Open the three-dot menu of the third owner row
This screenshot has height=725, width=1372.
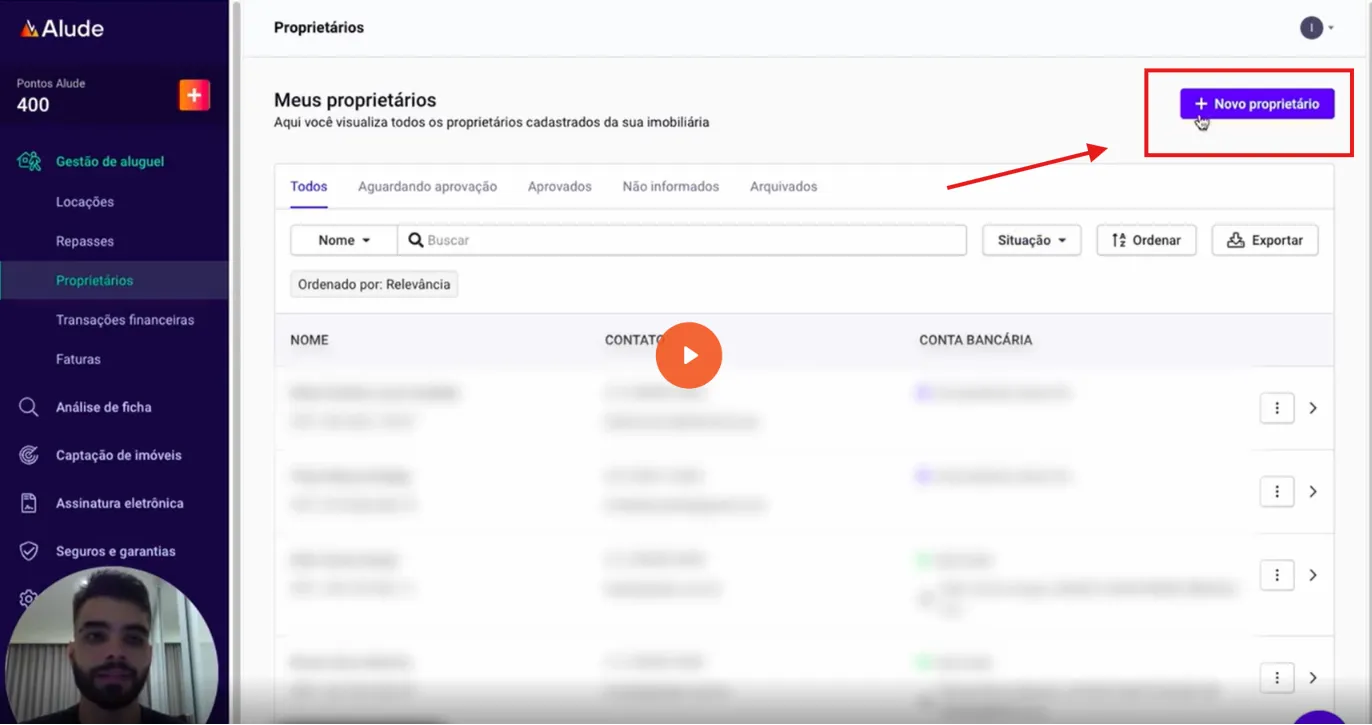1277,575
